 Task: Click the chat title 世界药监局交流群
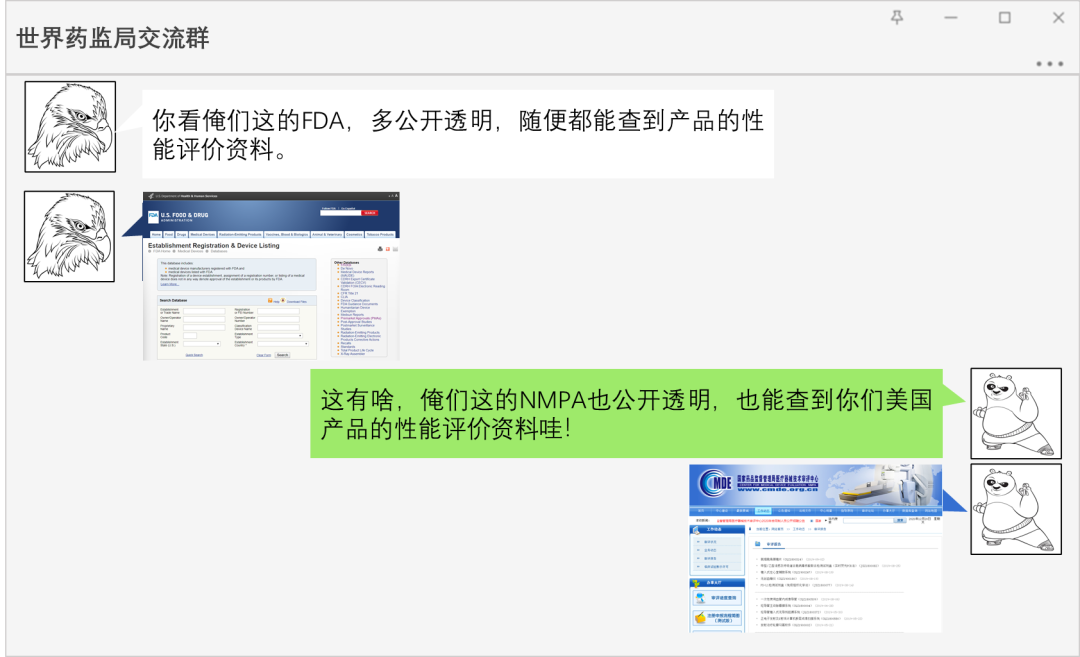click(113, 38)
